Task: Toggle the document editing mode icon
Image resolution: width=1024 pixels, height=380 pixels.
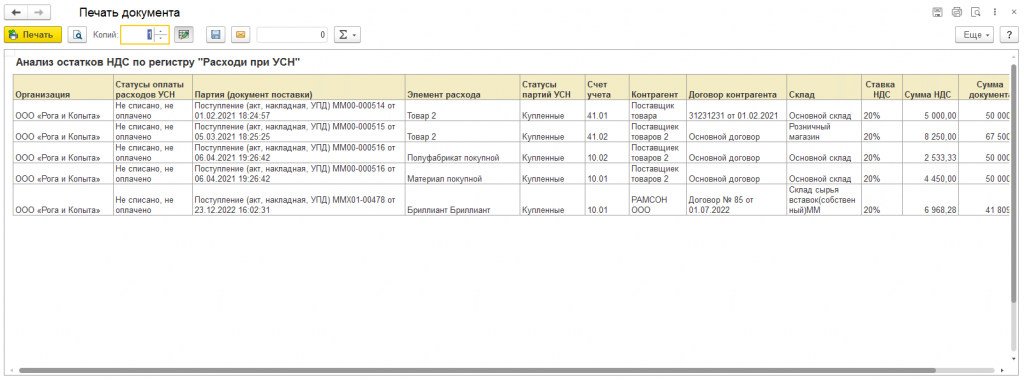Action: [184, 35]
